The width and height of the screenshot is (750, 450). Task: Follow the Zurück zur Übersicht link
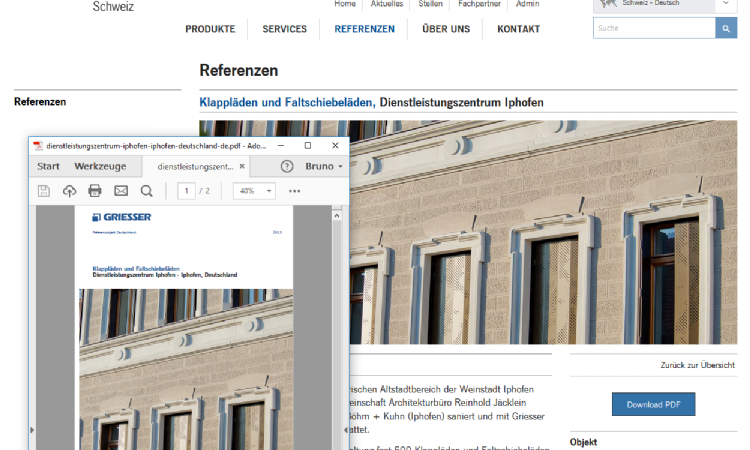click(697, 366)
